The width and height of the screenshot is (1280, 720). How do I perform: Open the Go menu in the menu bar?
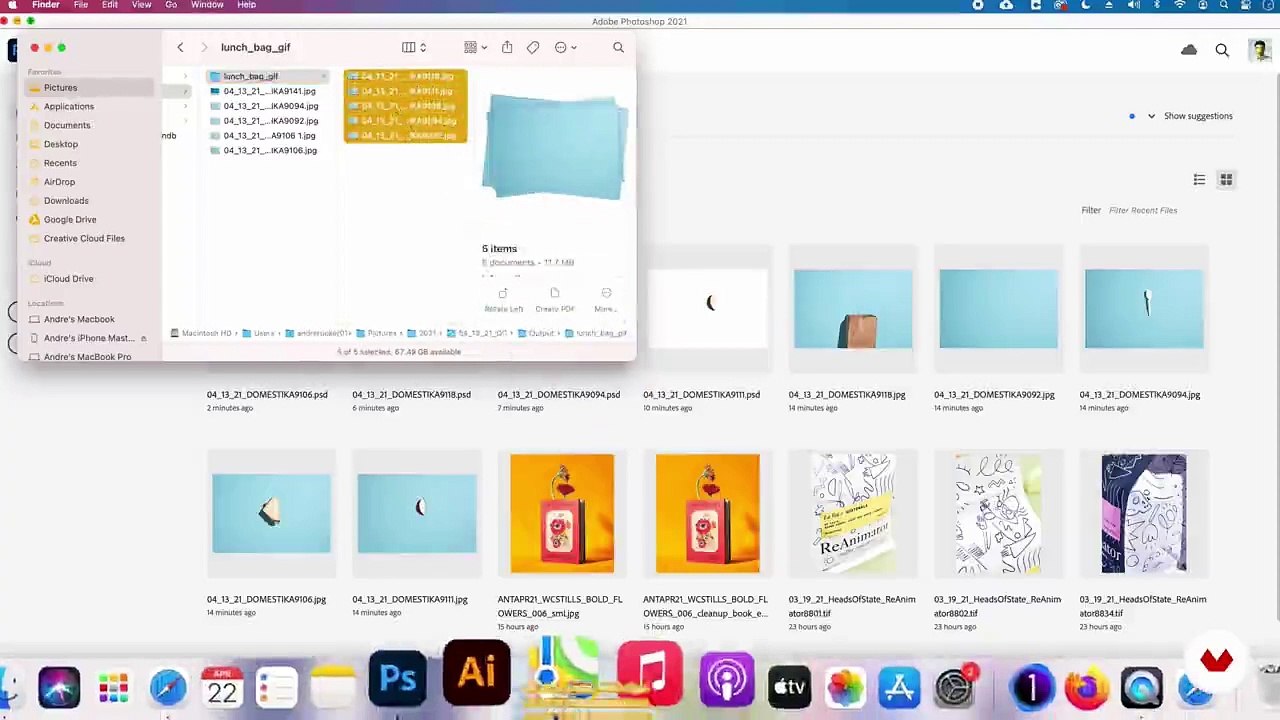point(171,5)
